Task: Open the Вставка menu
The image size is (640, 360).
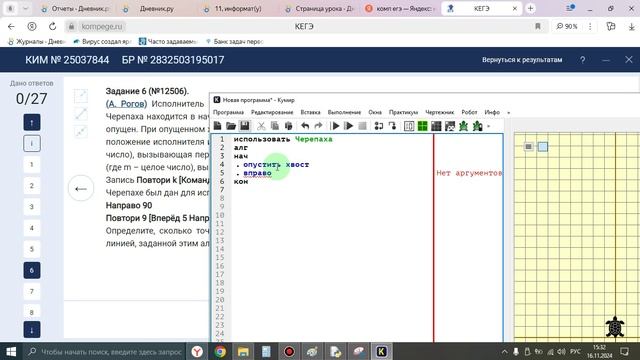Action: pyautogui.click(x=310, y=112)
